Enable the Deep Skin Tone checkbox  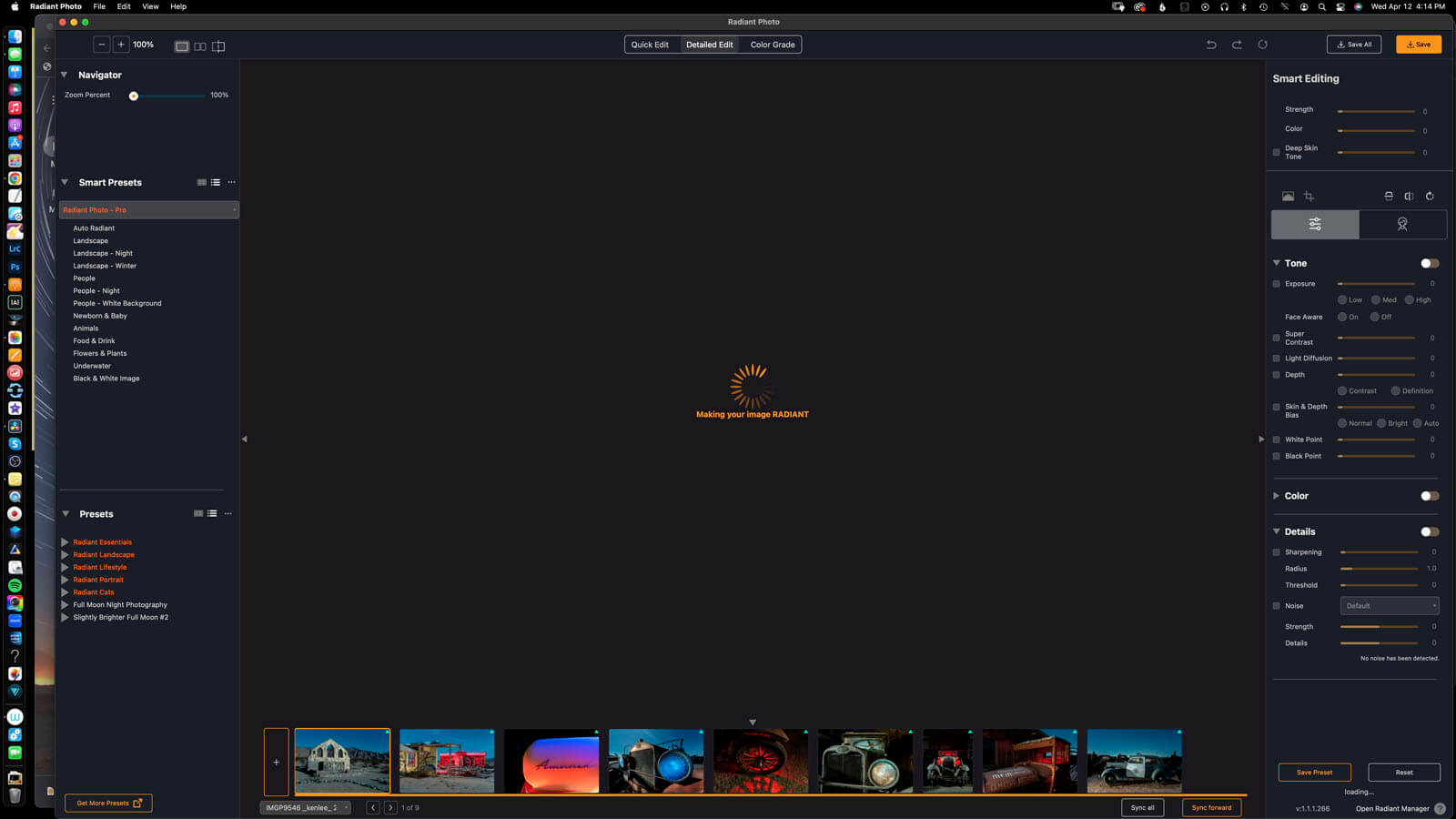point(1276,153)
